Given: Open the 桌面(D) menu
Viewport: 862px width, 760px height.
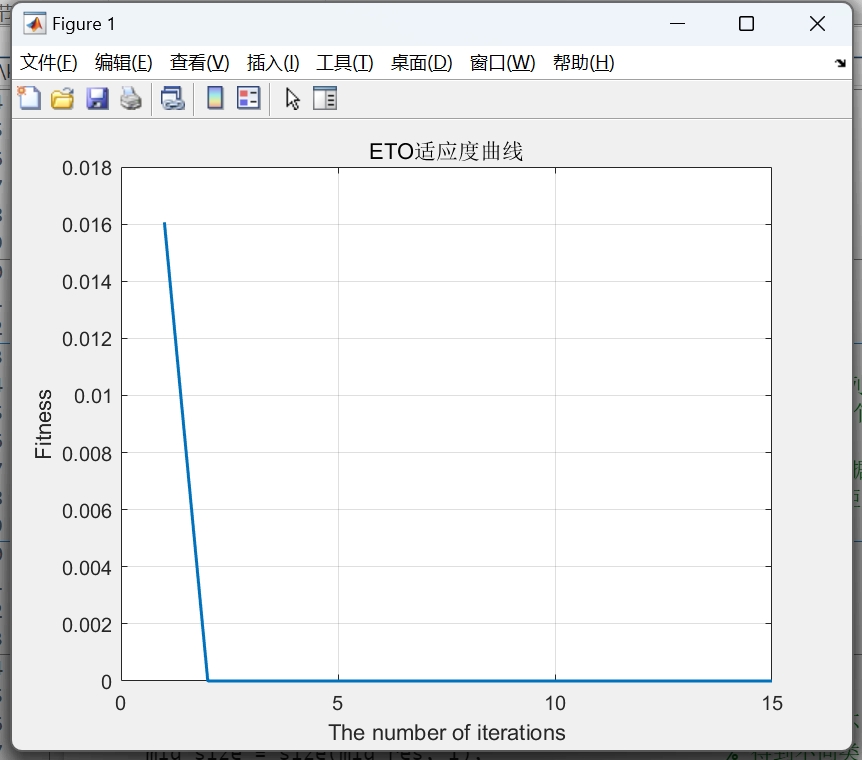Looking at the screenshot, I should pos(420,61).
